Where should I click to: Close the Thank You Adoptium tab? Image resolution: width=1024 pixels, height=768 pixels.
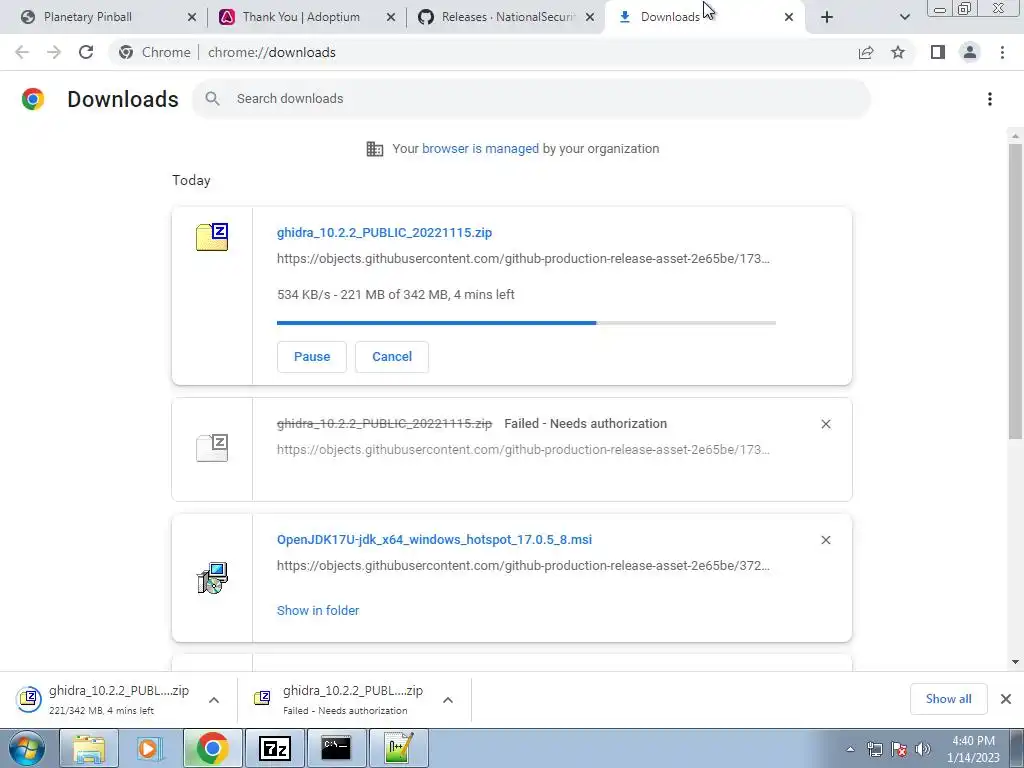point(391,18)
